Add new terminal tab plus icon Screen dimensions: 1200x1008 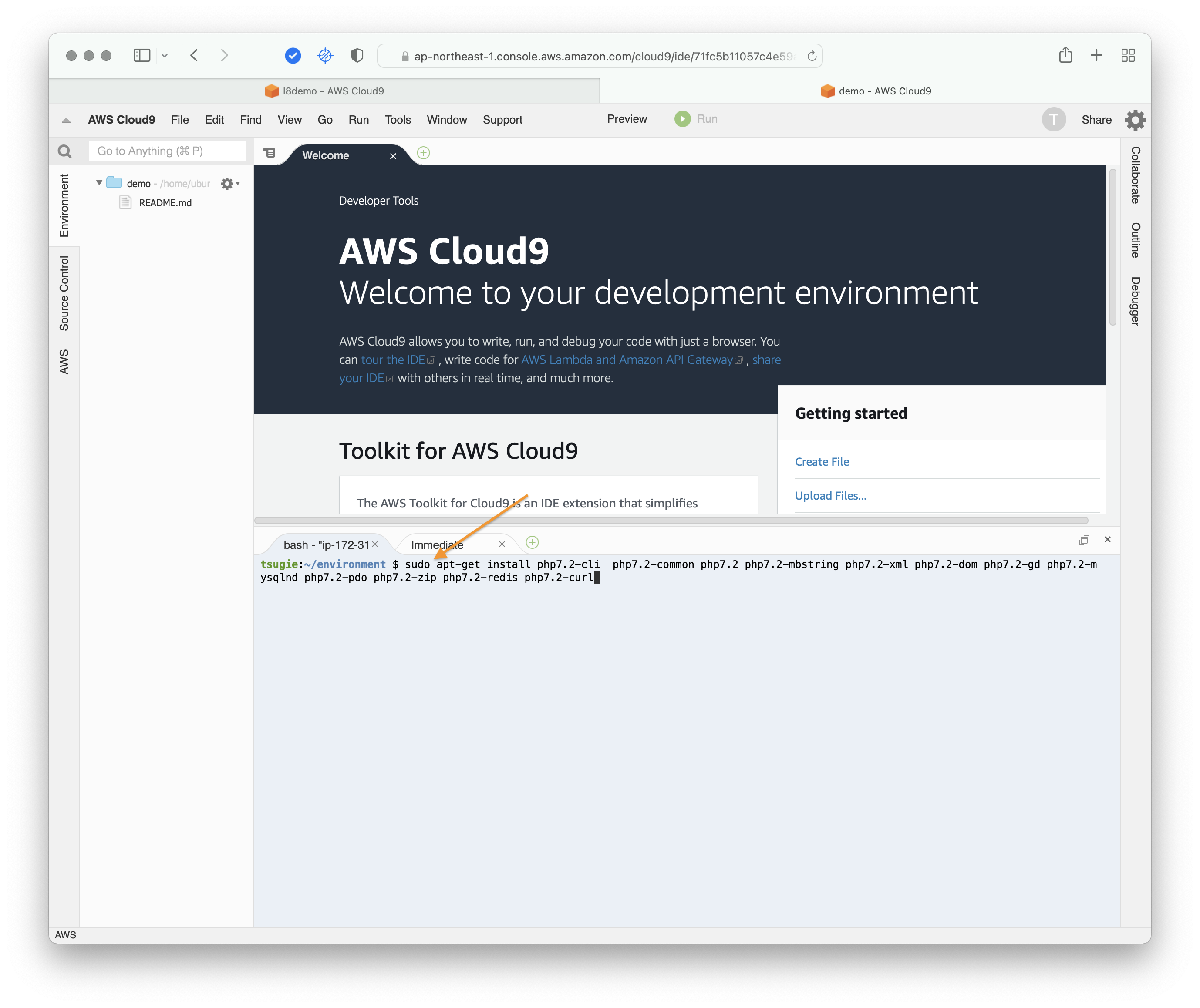pos(532,542)
